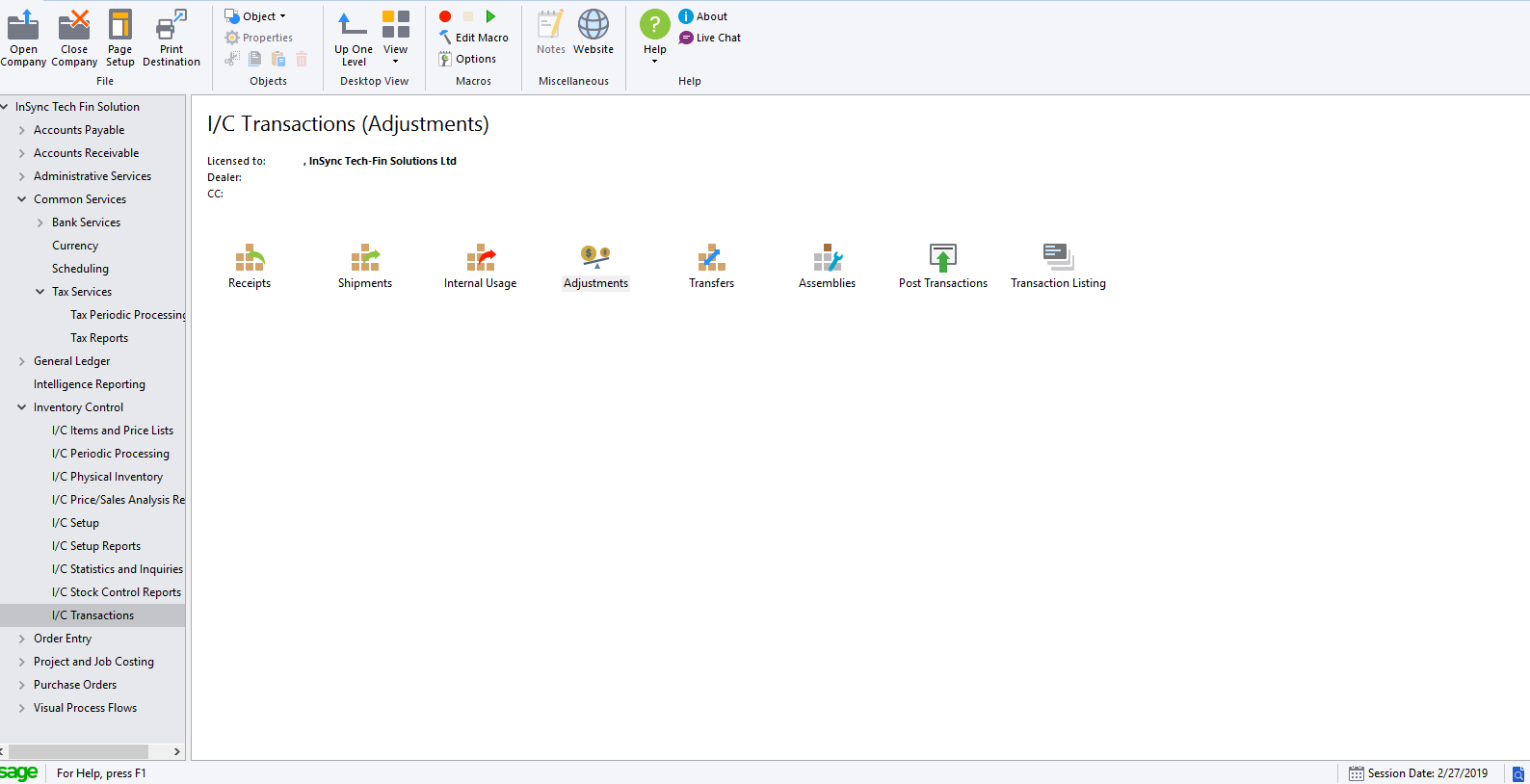Open the Website globe icon
1530x784 pixels.
pos(594,33)
